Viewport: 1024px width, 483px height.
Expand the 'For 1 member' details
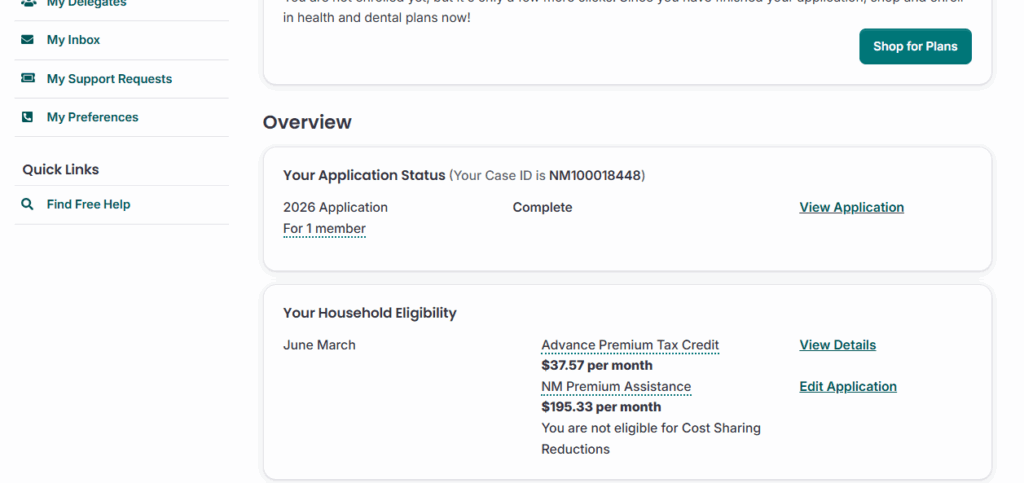point(324,229)
